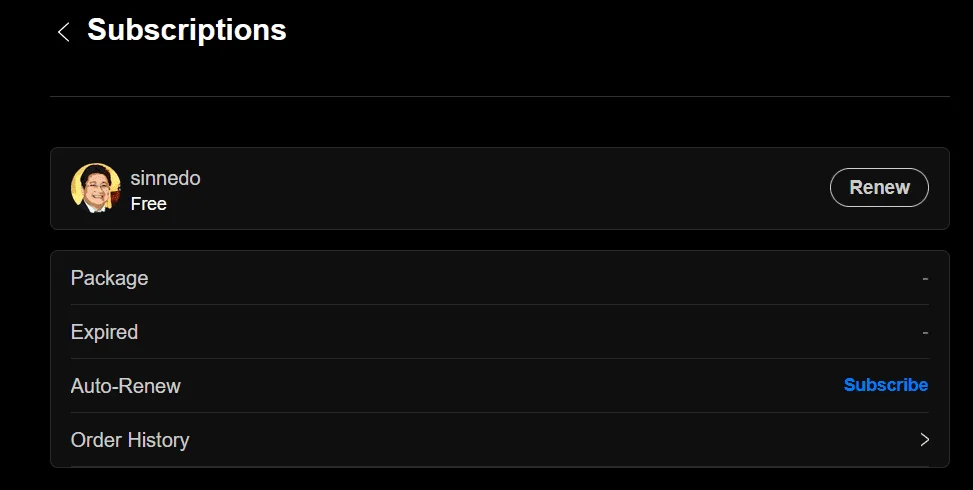Renew the subscription for sinnedo

click(879, 187)
